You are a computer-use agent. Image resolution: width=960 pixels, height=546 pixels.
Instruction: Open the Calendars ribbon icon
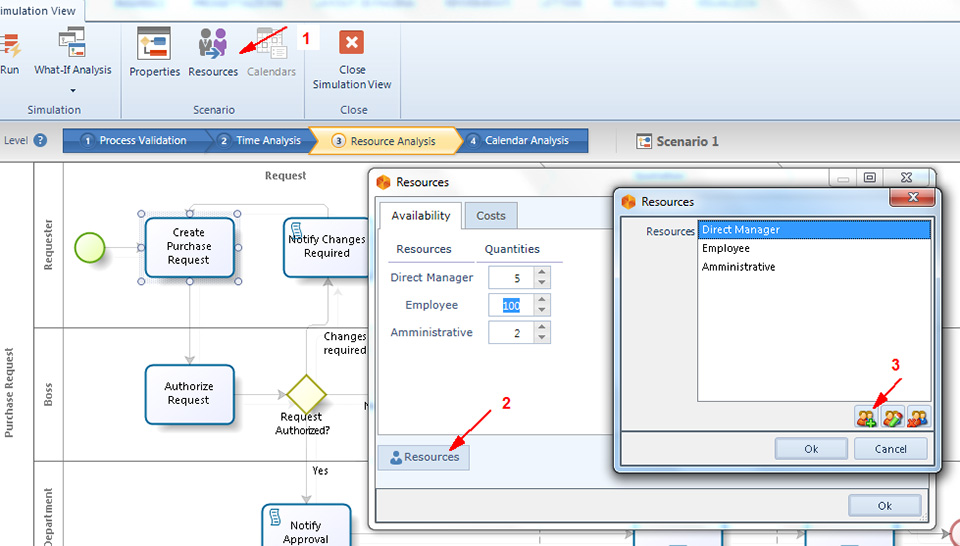pos(271,52)
